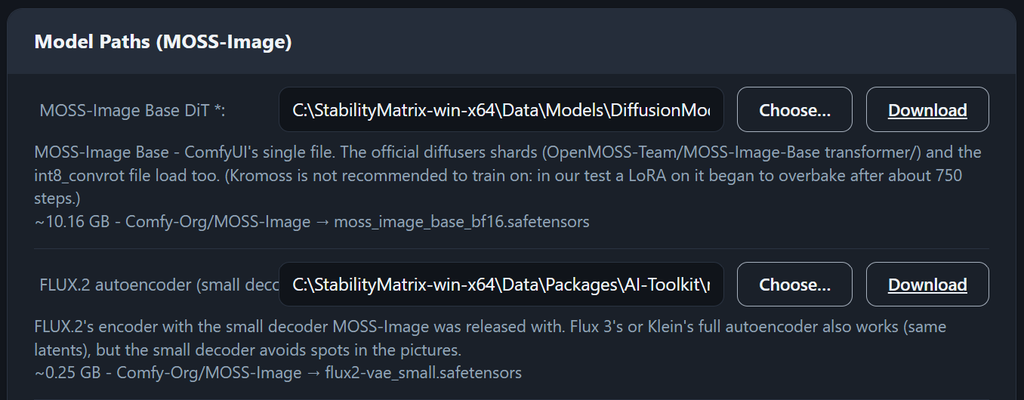This screenshot has height=400, width=1024.
Task: Click the Model Paths (MOSS-Image) section header
Action: pos(163,42)
